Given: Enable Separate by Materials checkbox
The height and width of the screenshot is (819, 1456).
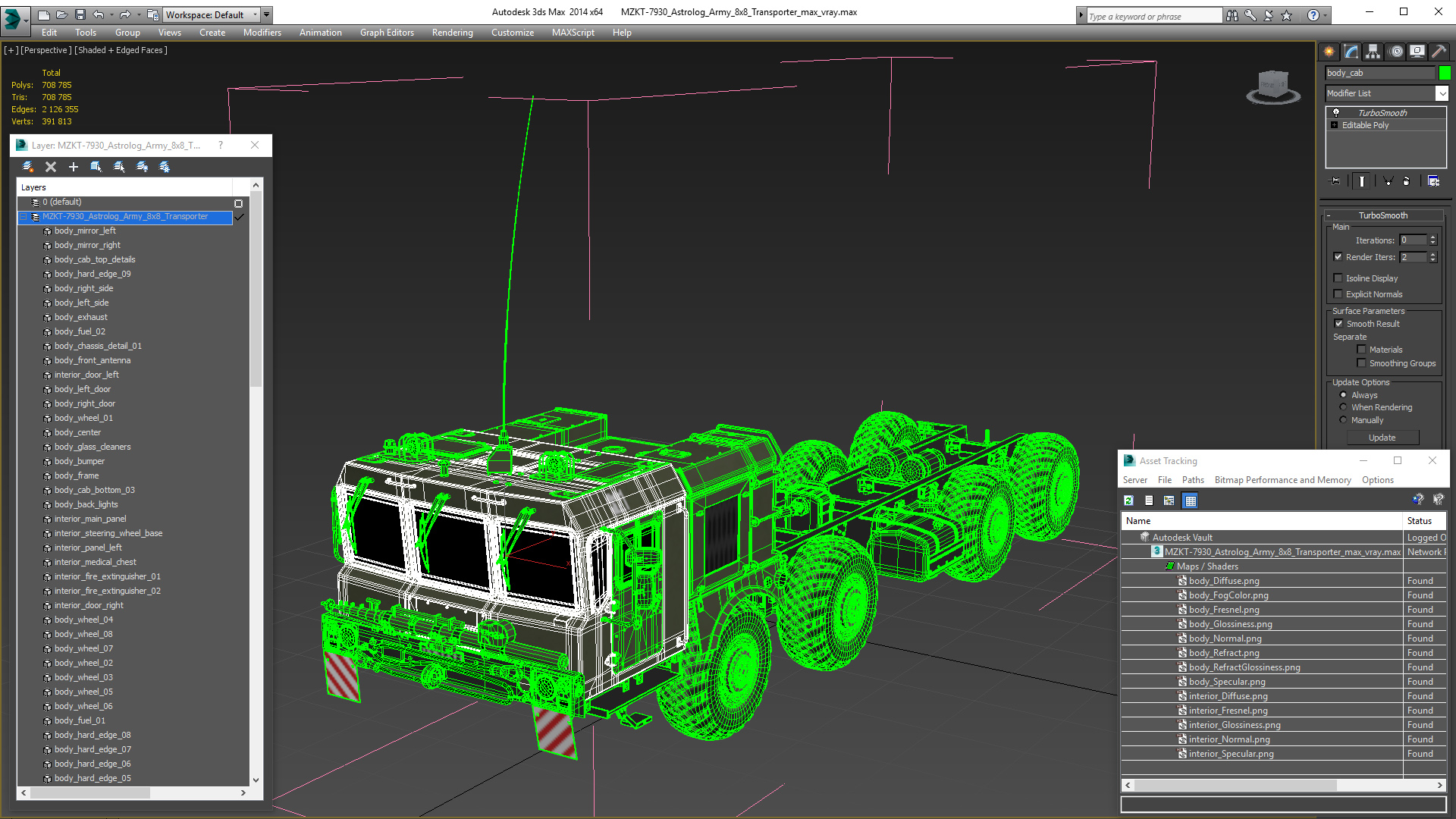Looking at the screenshot, I should coord(1362,350).
